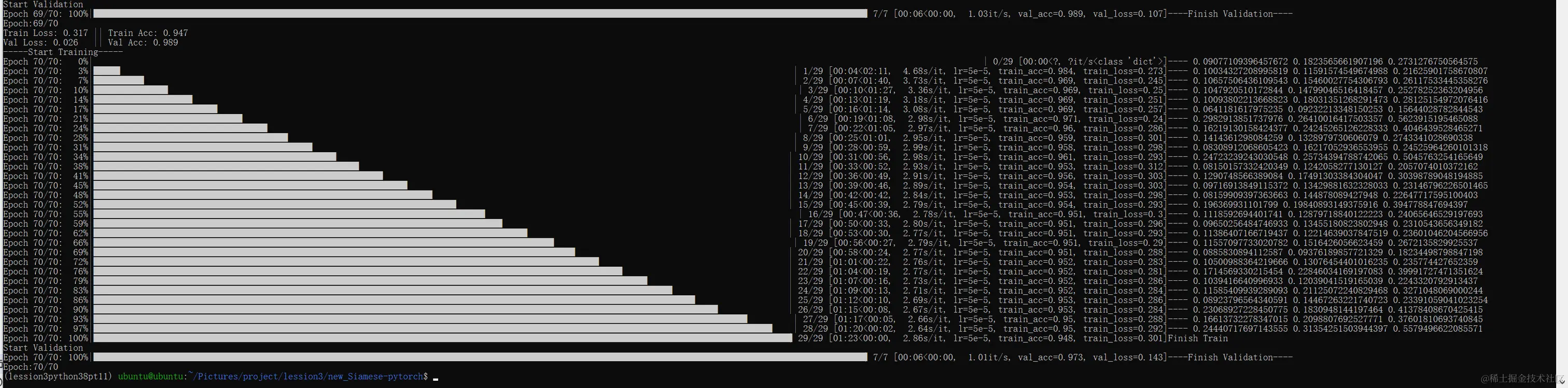Click the 'Epoch 70/70: 97%' label

pos(46,328)
